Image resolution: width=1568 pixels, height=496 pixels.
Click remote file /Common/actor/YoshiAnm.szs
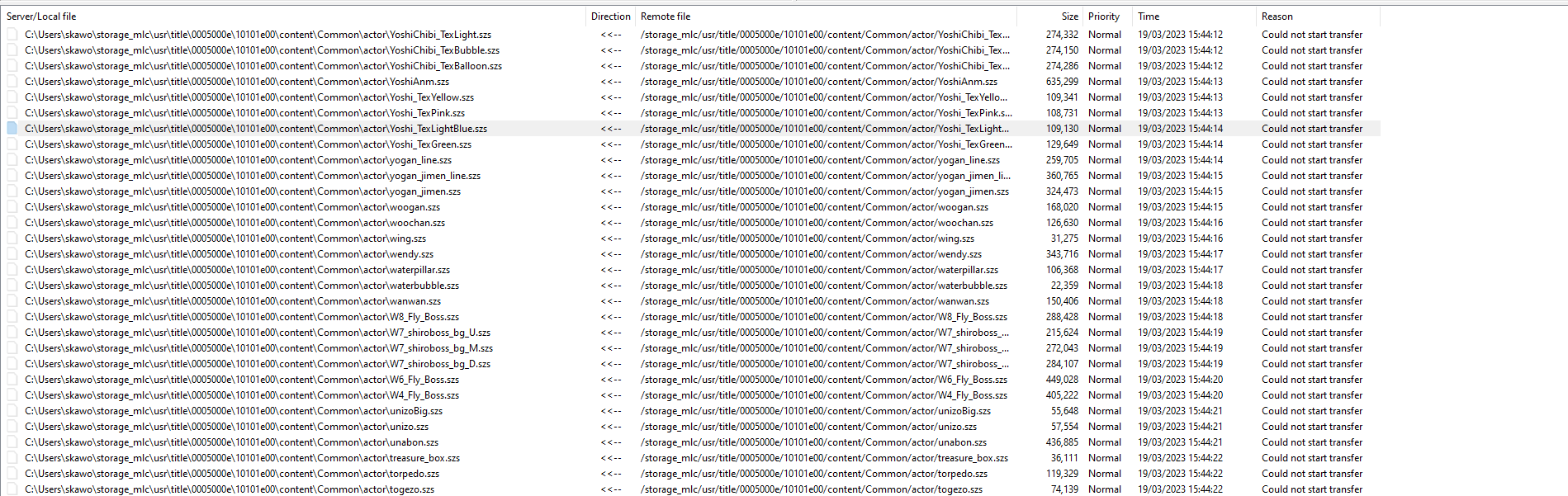[819, 82]
